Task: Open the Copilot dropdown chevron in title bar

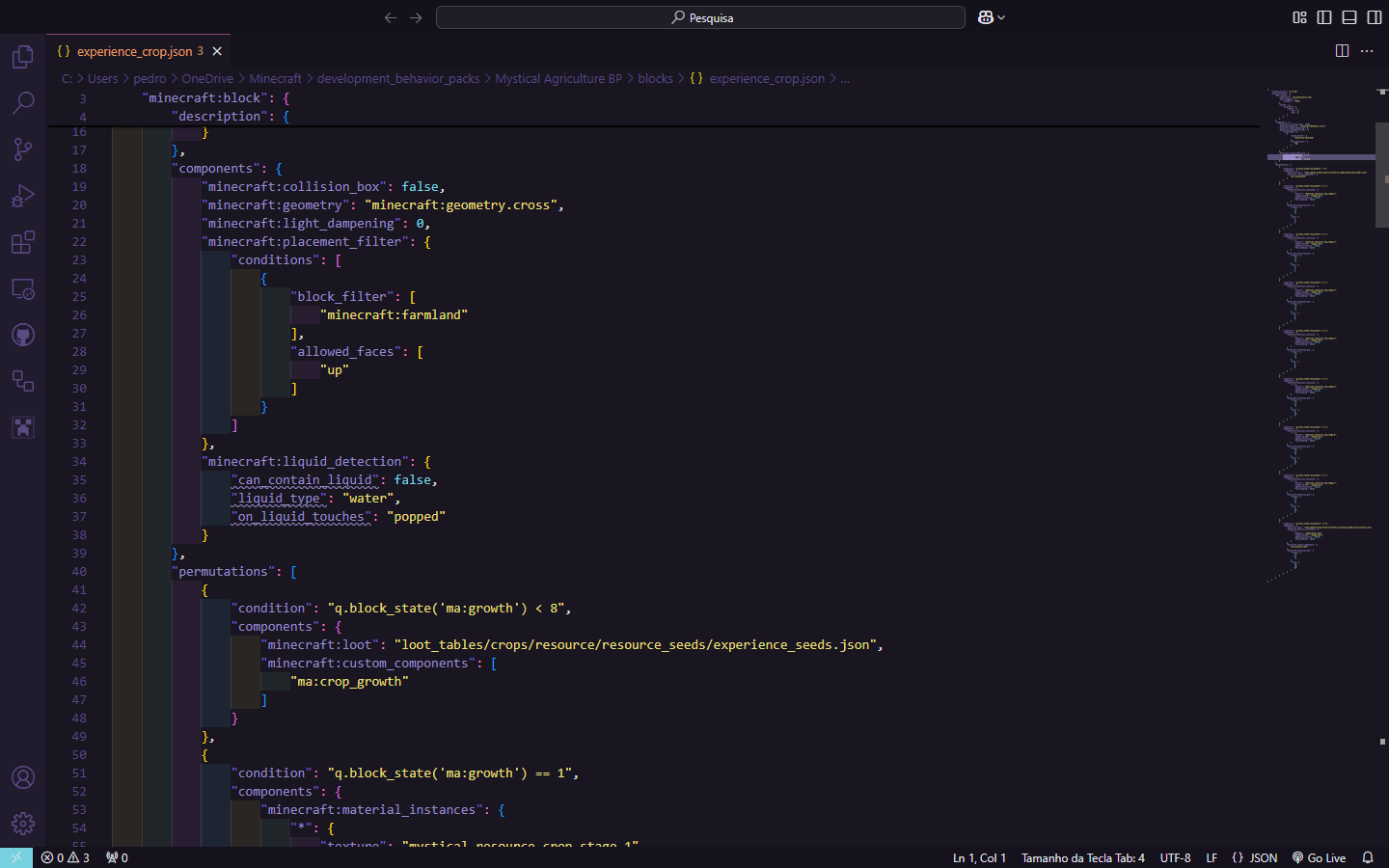Action: point(1001,17)
